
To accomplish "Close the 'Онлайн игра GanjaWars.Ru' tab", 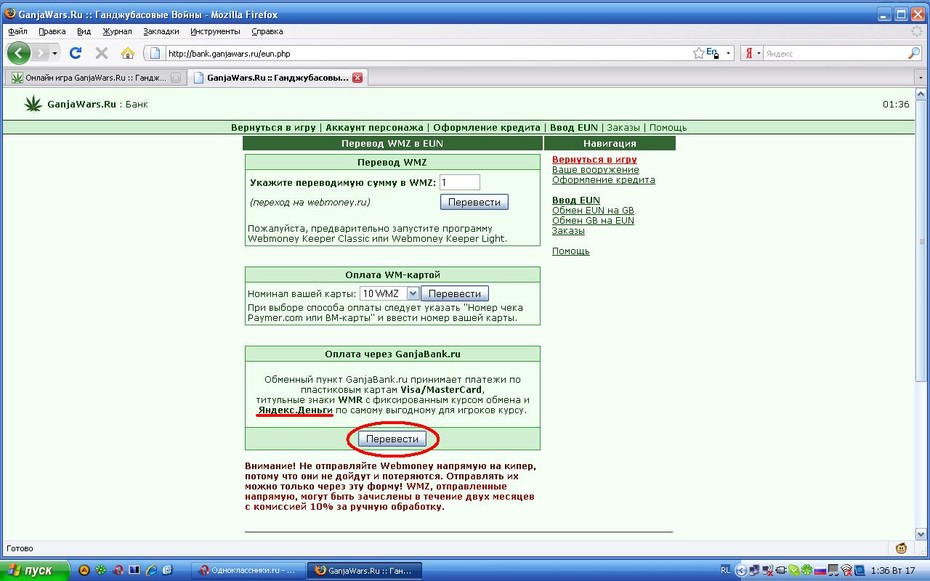I will click(176, 78).
